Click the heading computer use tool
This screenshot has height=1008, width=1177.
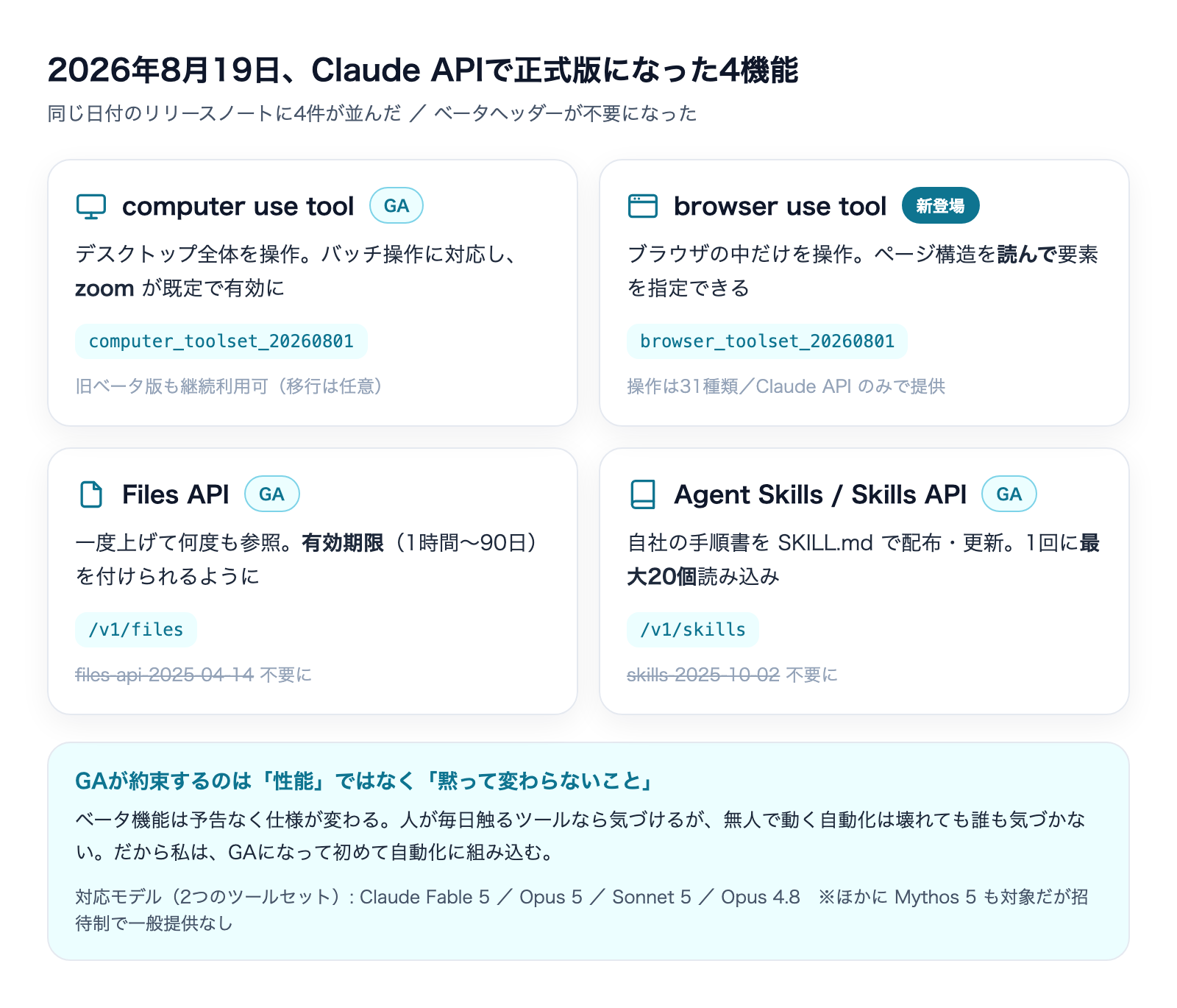pyautogui.click(x=238, y=206)
